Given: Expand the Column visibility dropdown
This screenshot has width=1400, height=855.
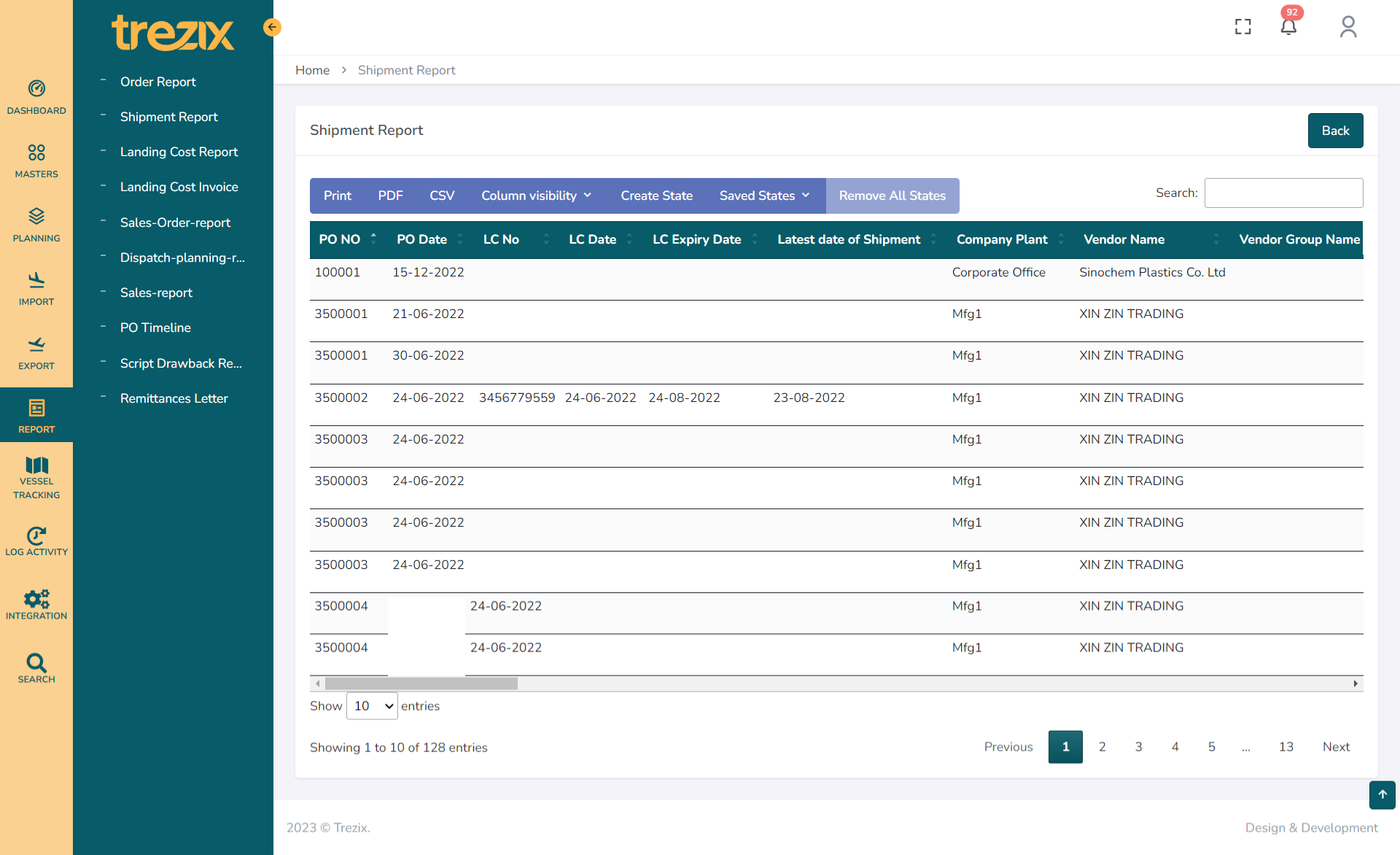Looking at the screenshot, I should (x=536, y=196).
